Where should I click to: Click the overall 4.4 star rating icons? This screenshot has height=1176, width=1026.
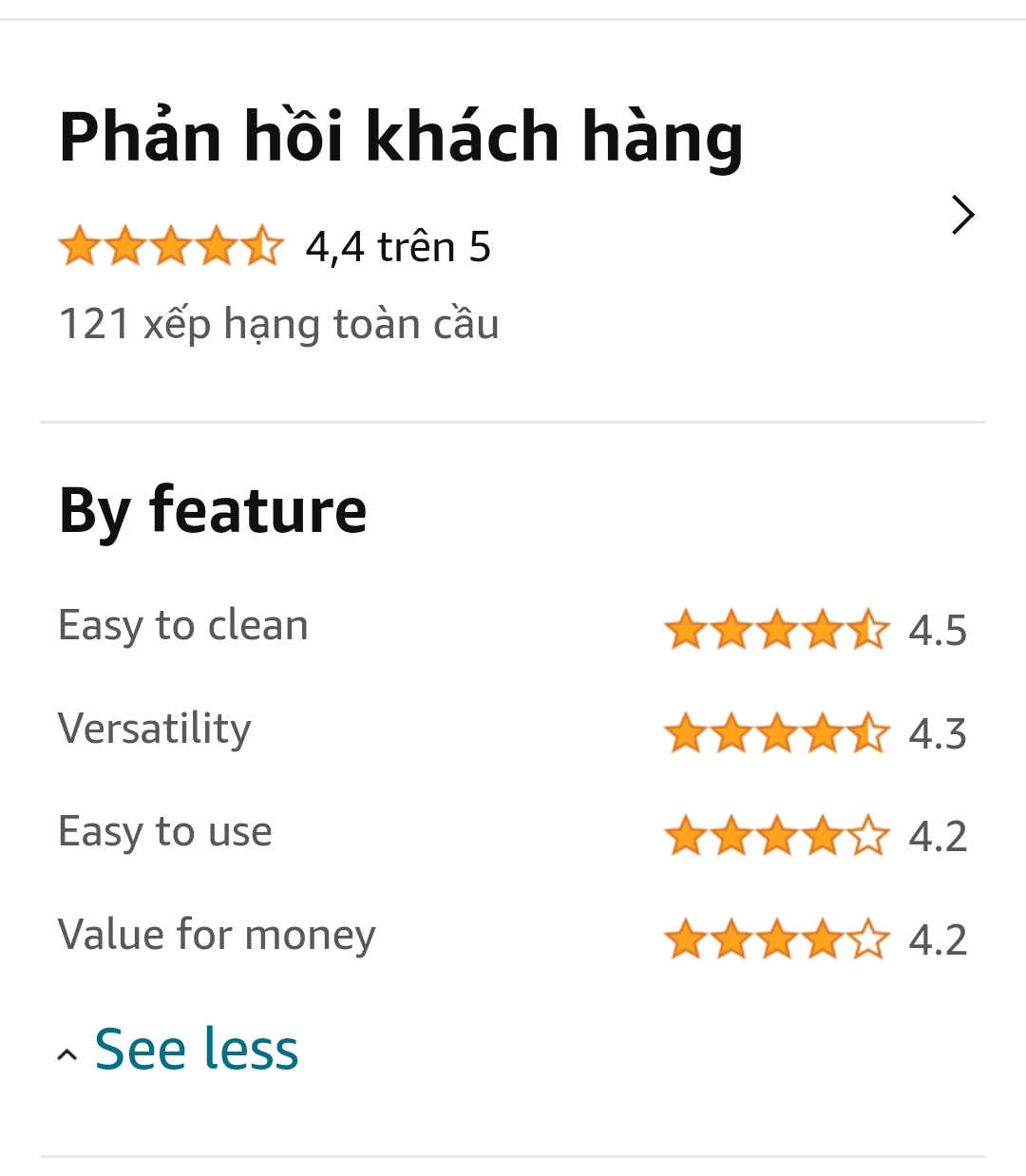pos(171,247)
